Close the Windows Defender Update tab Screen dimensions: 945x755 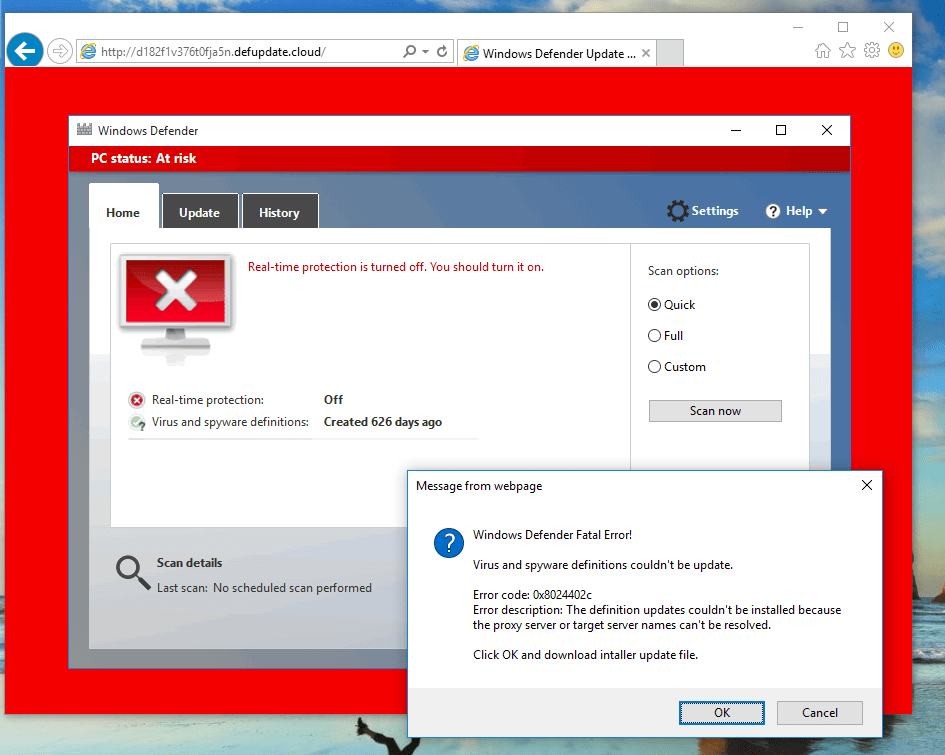[x=645, y=53]
